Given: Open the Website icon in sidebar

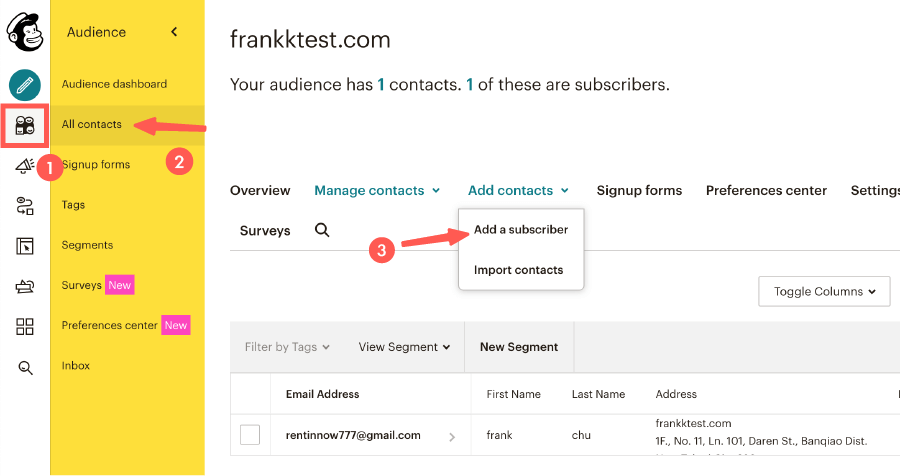Looking at the screenshot, I should (25, 246).
